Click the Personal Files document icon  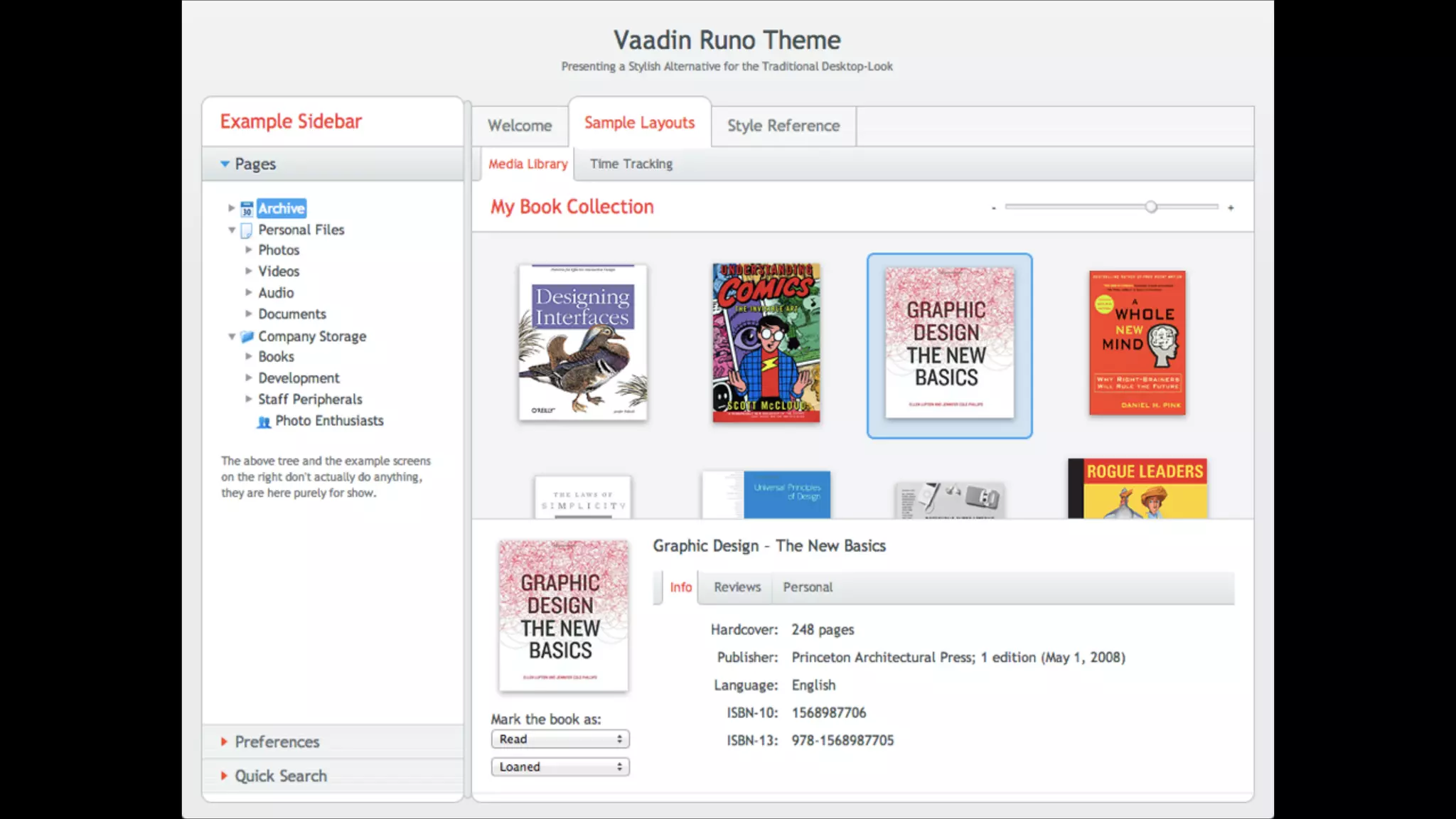247,230
